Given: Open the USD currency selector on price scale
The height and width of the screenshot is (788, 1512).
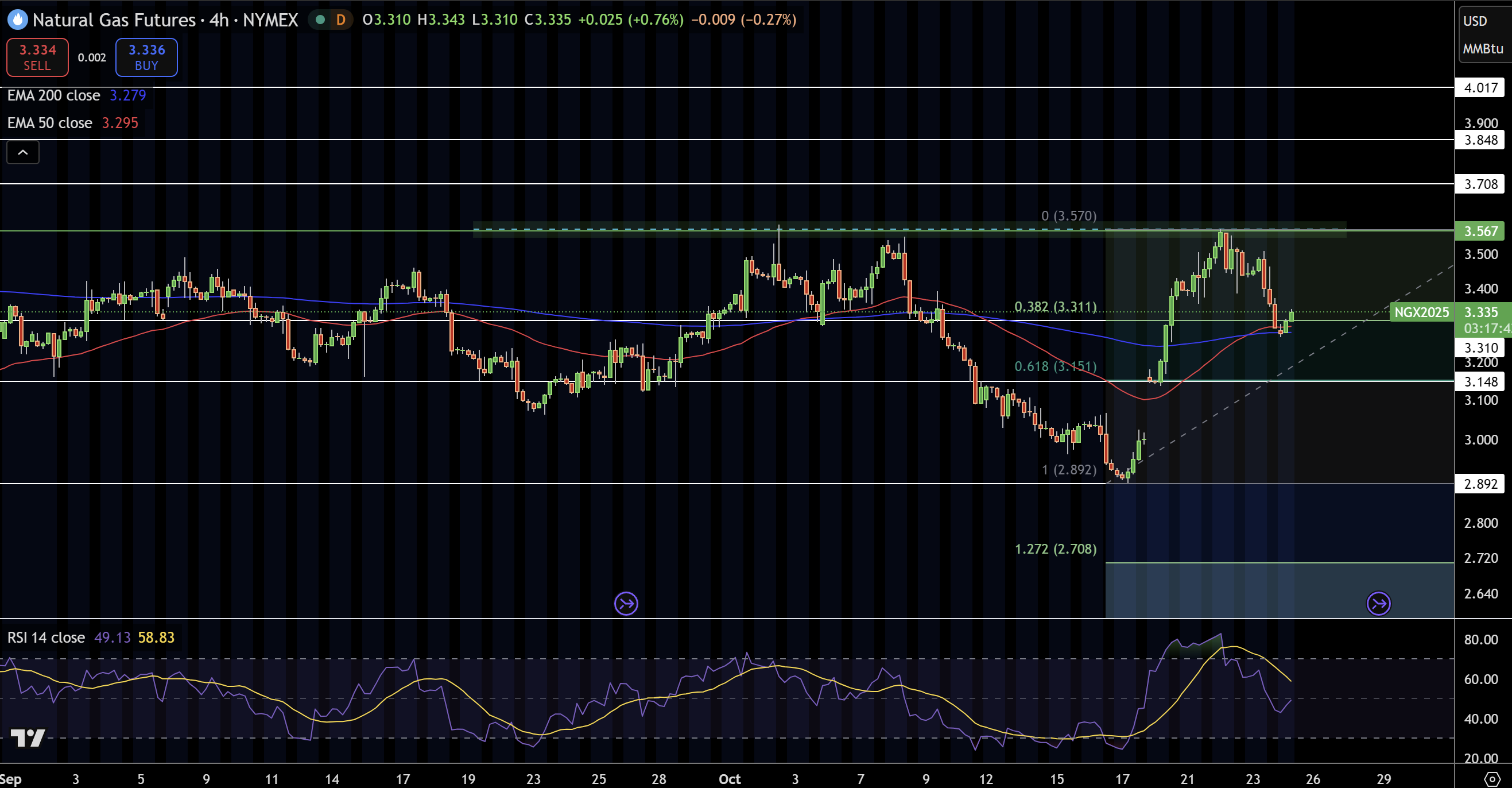Looking at the screenshot, I should pos(1475,21).
